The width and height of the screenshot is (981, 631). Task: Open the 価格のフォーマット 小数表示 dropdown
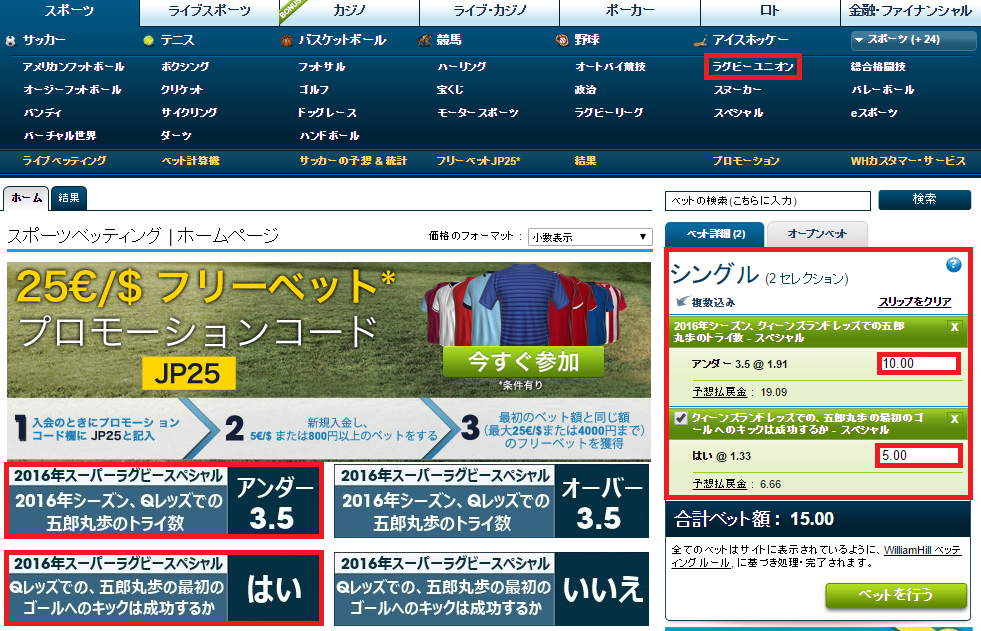[590, 237]
